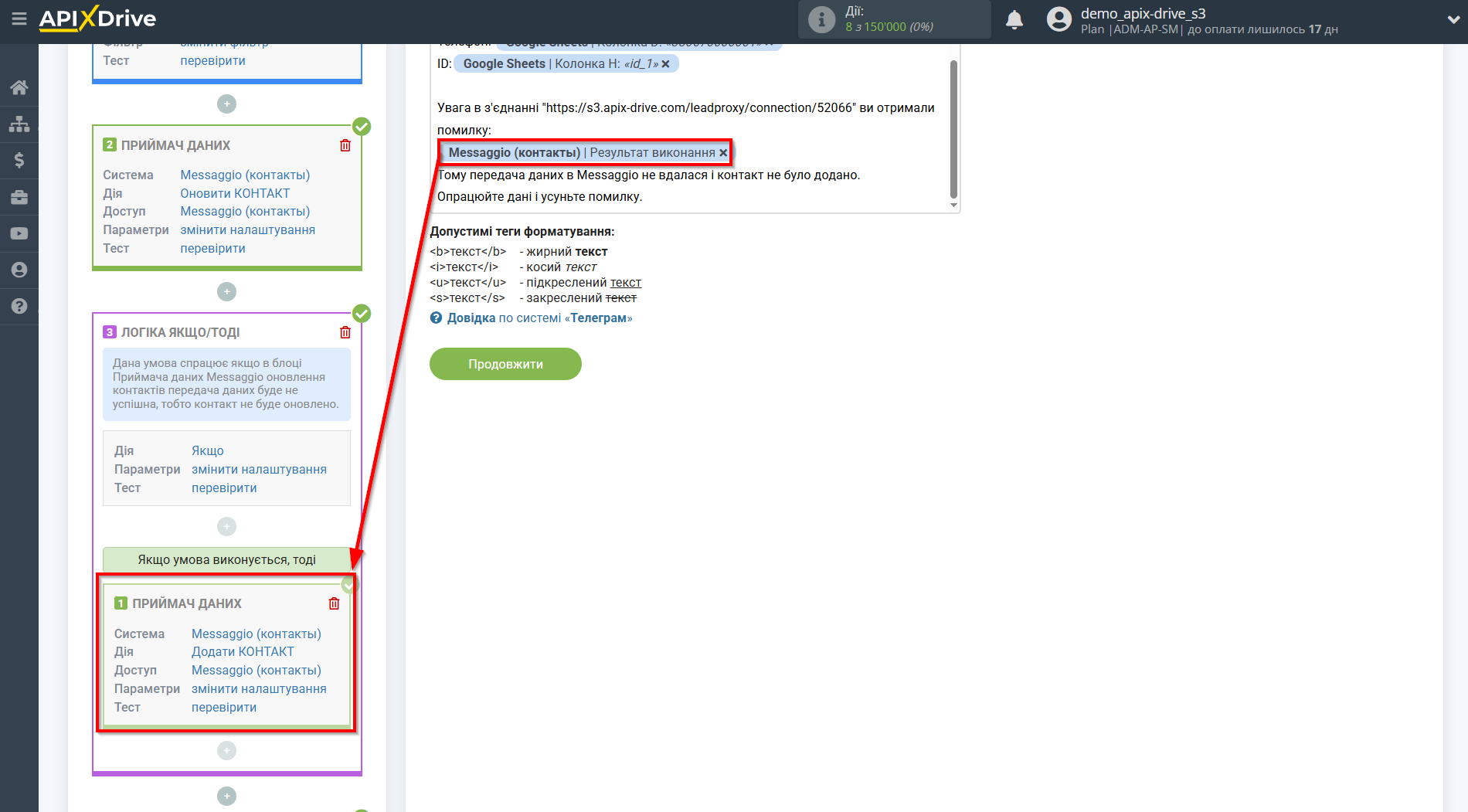
Task: Click перевірити in block 2
Action: click(x=212, y=249)
